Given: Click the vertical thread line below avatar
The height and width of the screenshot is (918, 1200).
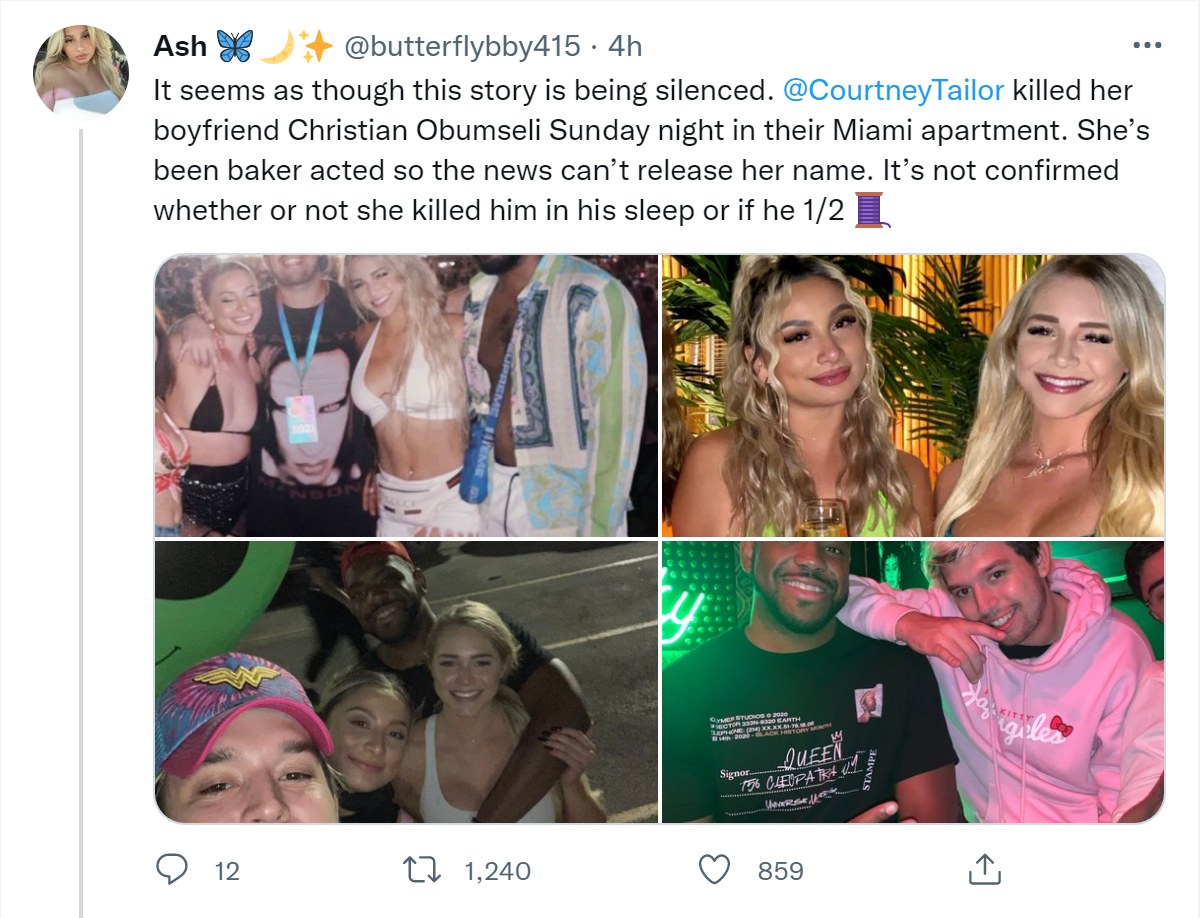Looking at the screenshot, I should click(81, 500).
